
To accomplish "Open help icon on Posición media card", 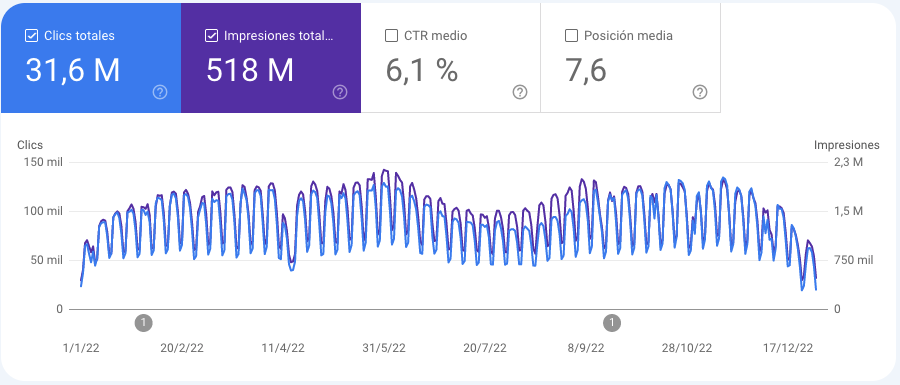I will pyautogui.click(x=700, y=92).
